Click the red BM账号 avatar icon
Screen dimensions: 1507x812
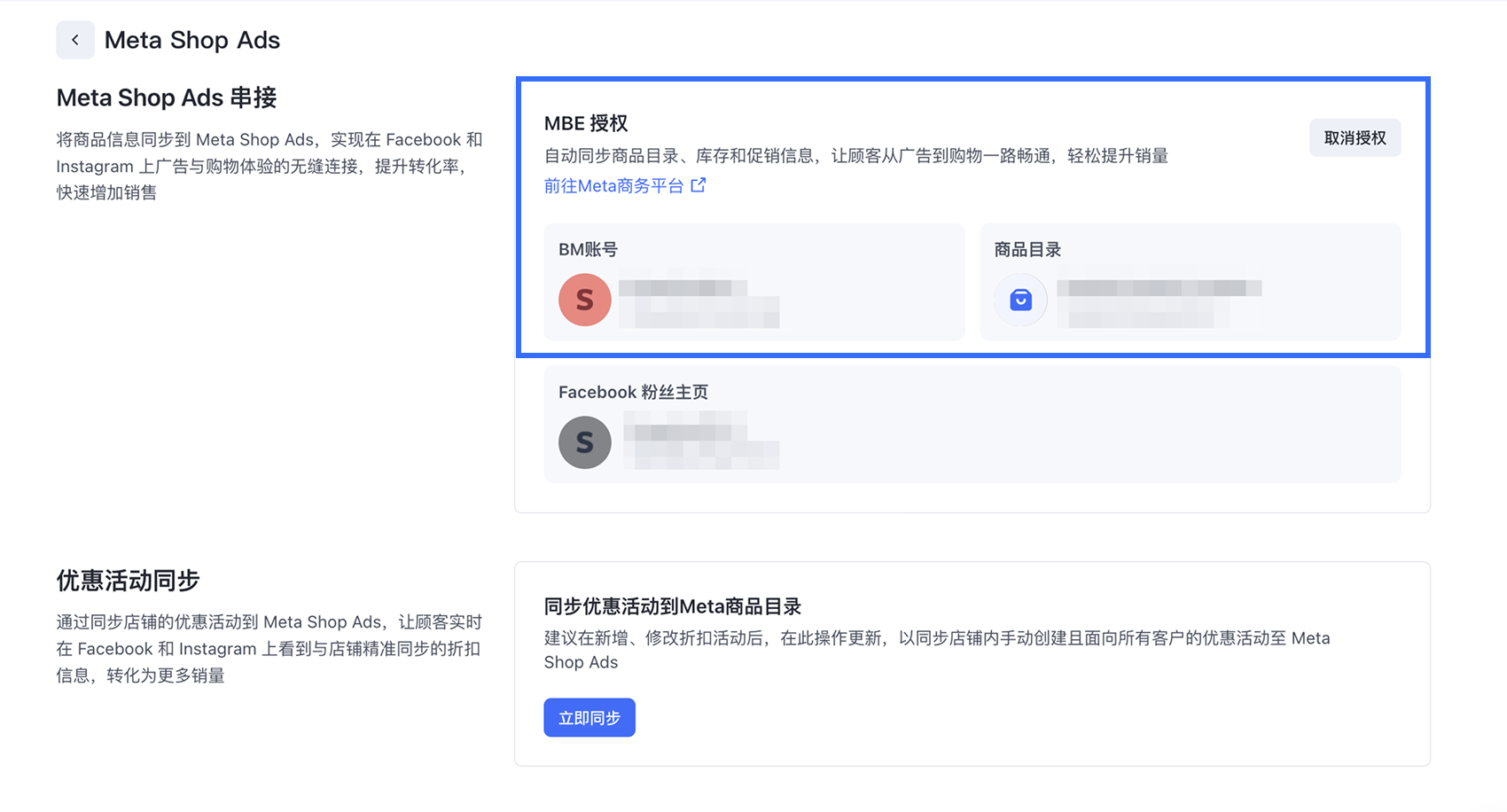tap(585, 300)
